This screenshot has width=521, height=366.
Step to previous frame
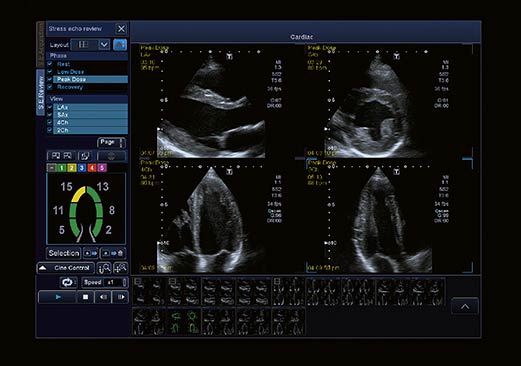pyautogui.click(x=103, y=297)
